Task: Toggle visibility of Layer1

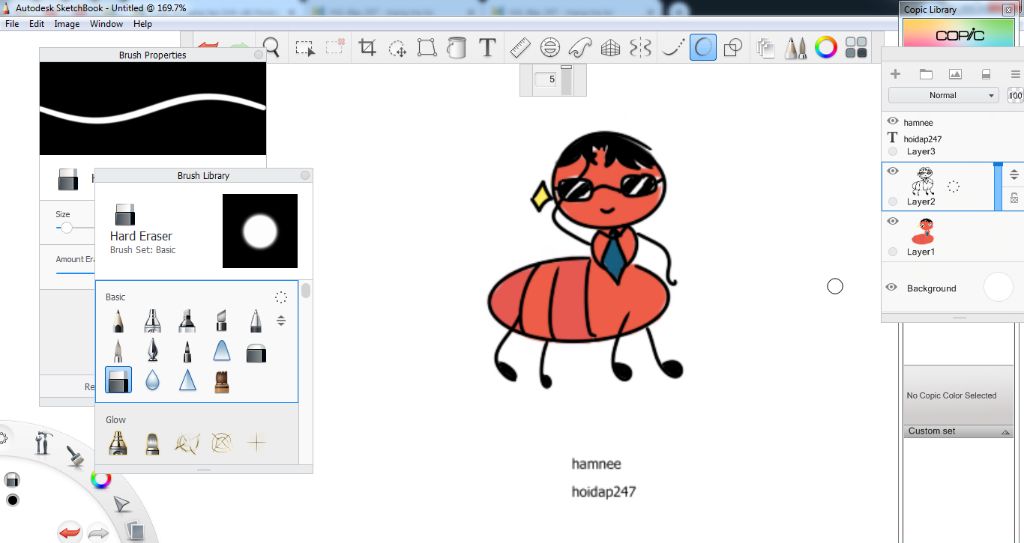Action: click(x=893, y=222)
